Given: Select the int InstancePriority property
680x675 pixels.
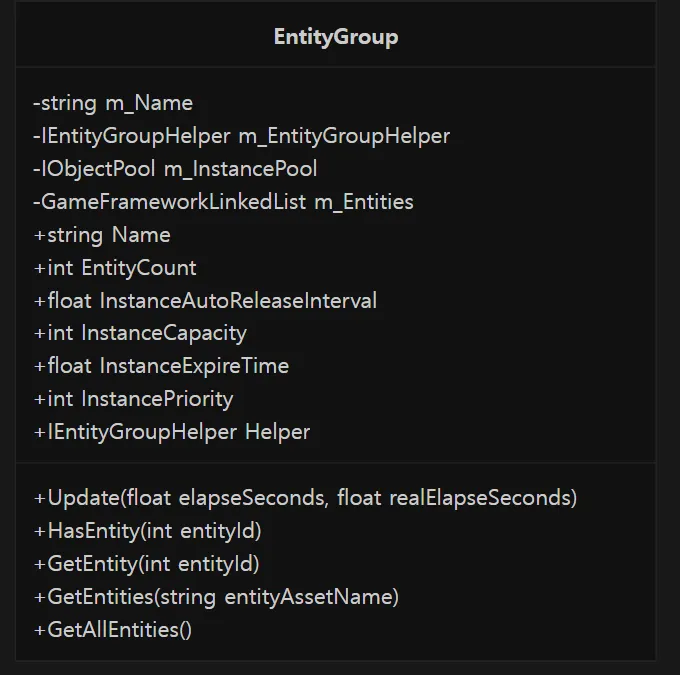Looking at the screenshot, I should [133, 399].
